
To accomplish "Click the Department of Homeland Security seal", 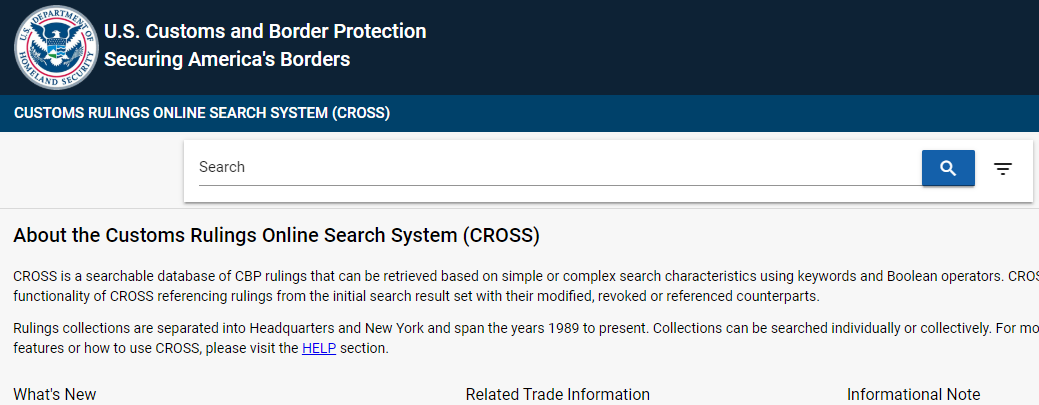I will [56, 47].
